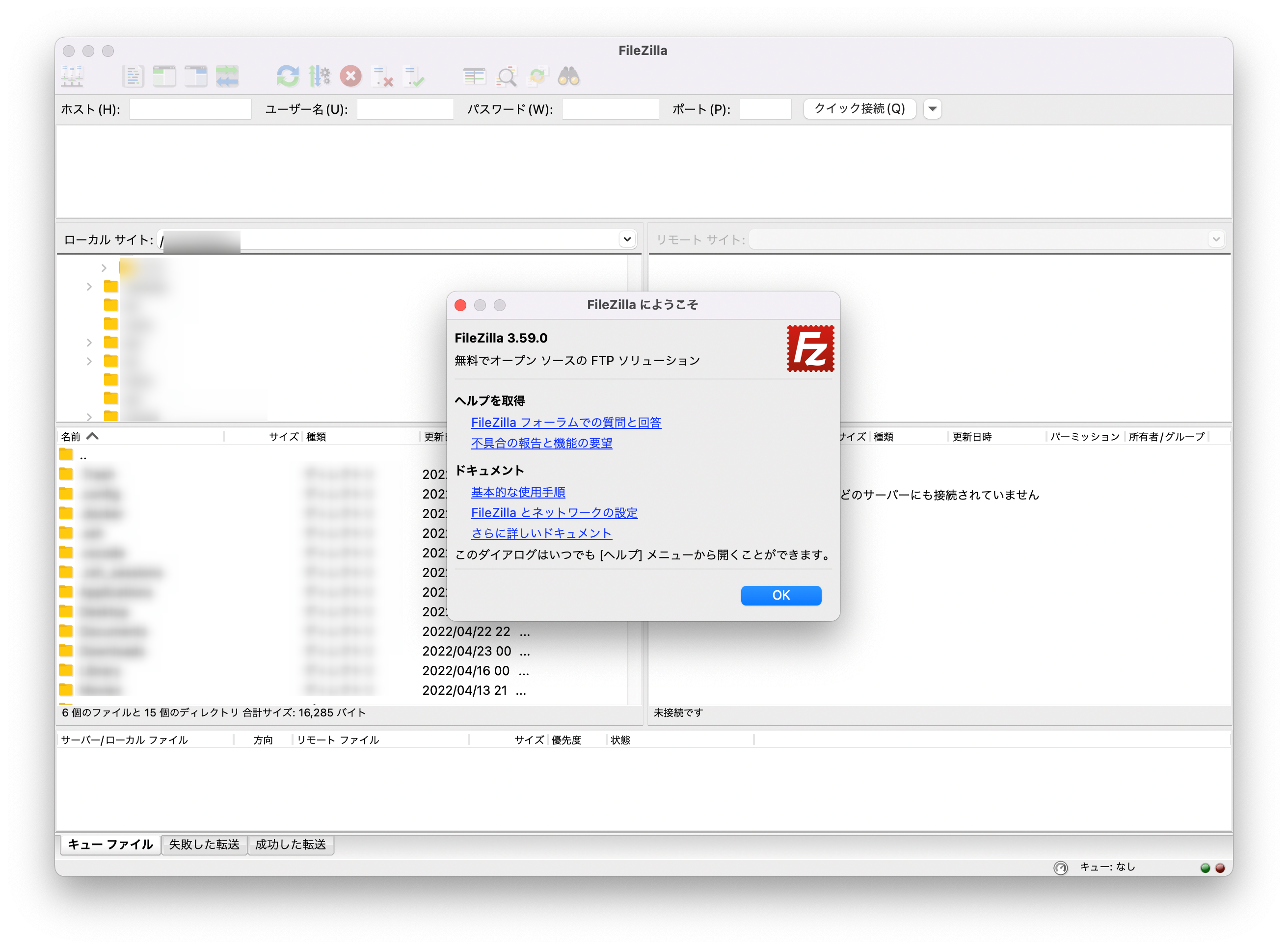The image size is (1288, 949).
Task: Open the quick connect history dropdown arrow
Action: coord(933,108)
